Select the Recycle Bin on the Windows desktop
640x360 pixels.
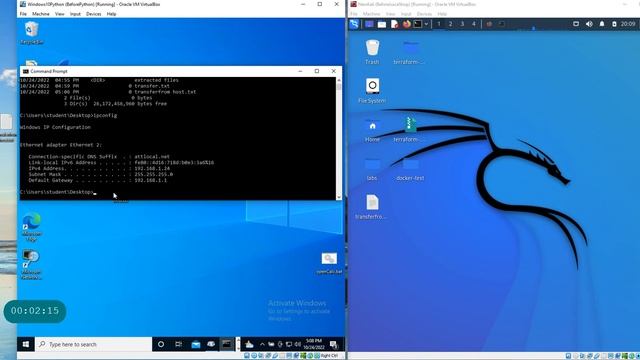point(31,33)
